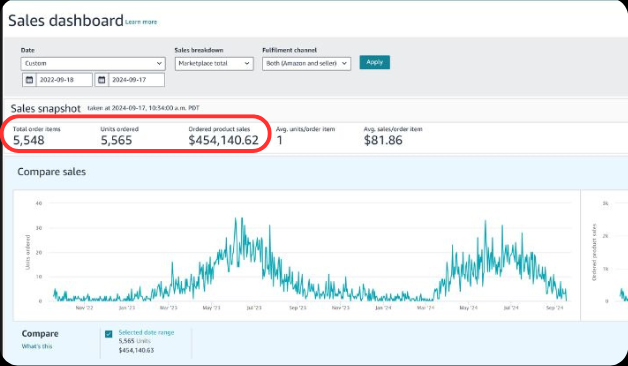This screenshot has height=366, width=628.
Task: Click the Selected date range label
Action: pyautogui.click(x=146, y=332)
